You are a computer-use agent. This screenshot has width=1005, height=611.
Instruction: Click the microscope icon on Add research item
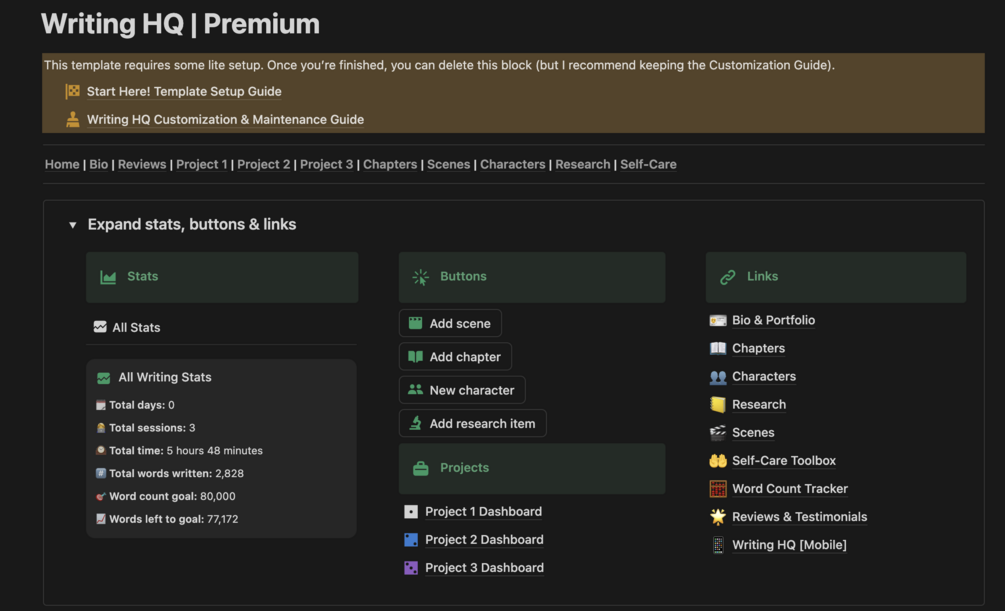pos(416,423)
